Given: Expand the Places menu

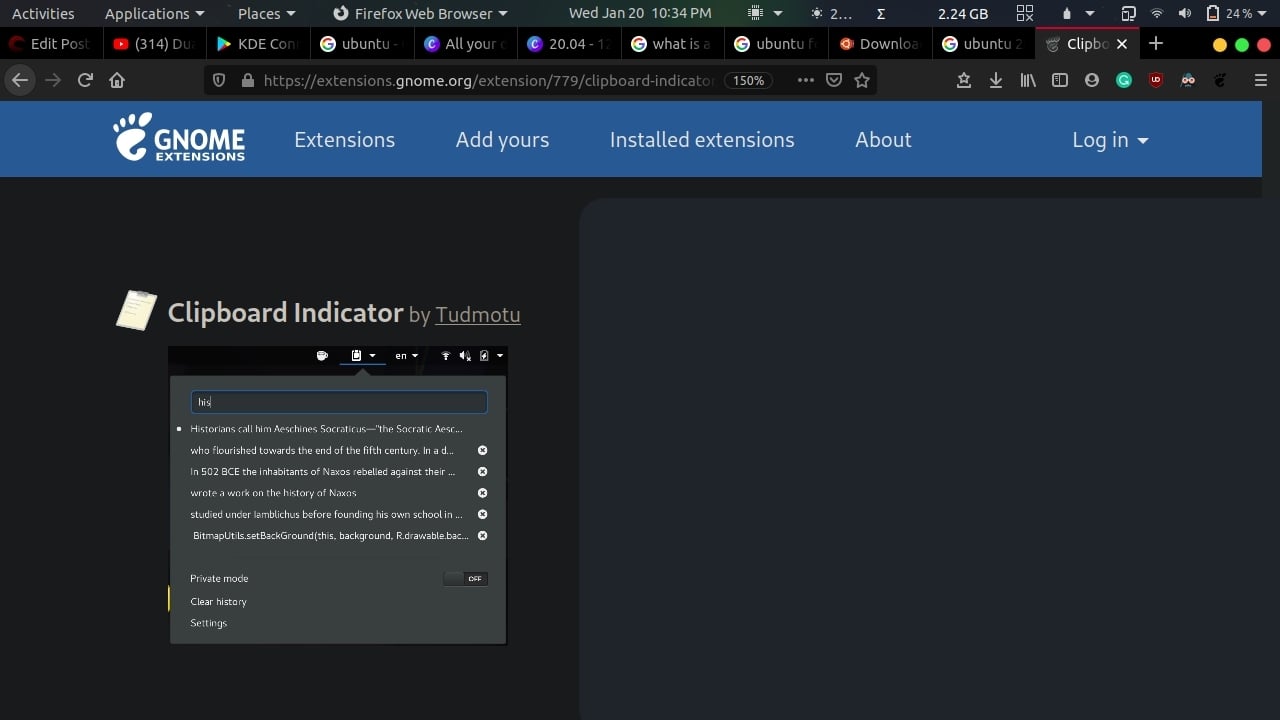Looking at the screenshot, I should [267, 14].
